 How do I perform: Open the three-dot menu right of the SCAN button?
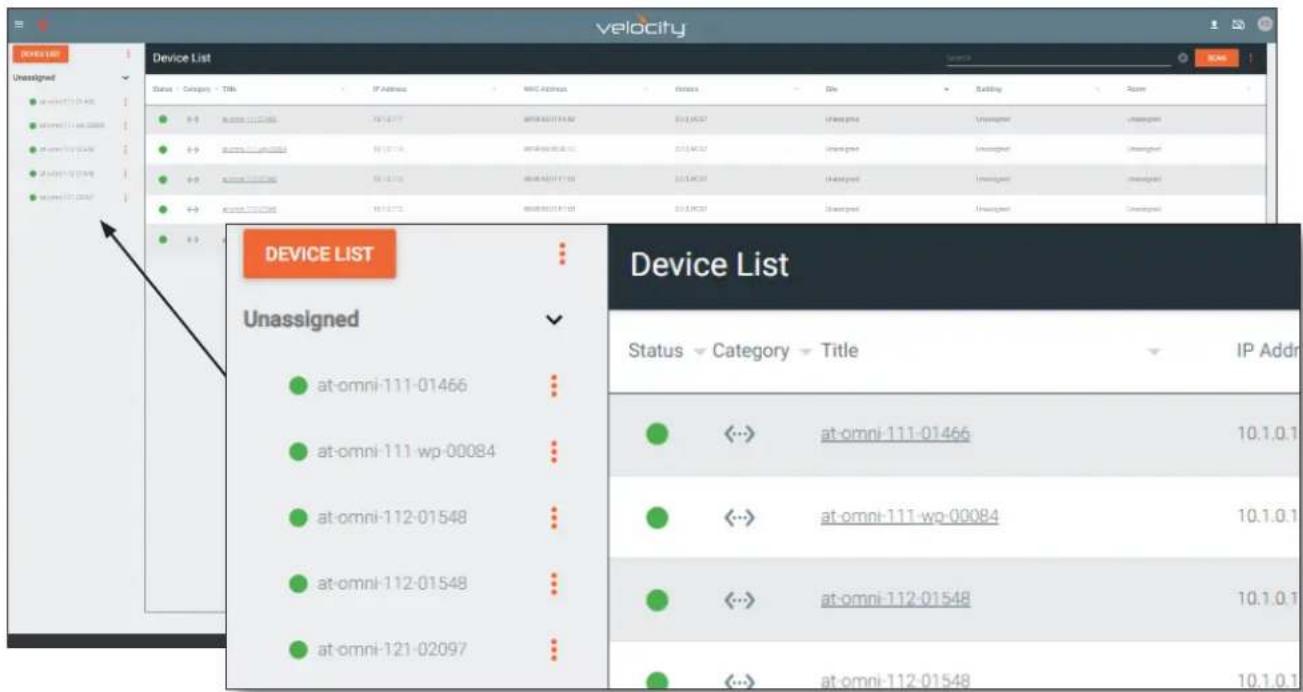pyautogui.click(x=1250, y=59)
